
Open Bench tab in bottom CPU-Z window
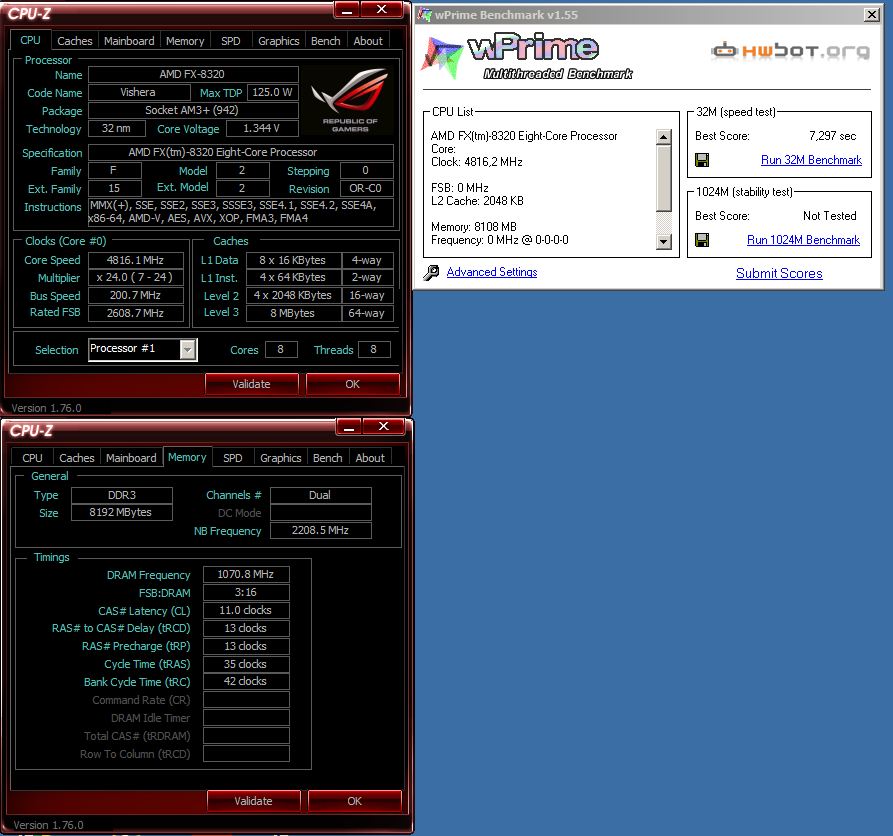[327, 458]
